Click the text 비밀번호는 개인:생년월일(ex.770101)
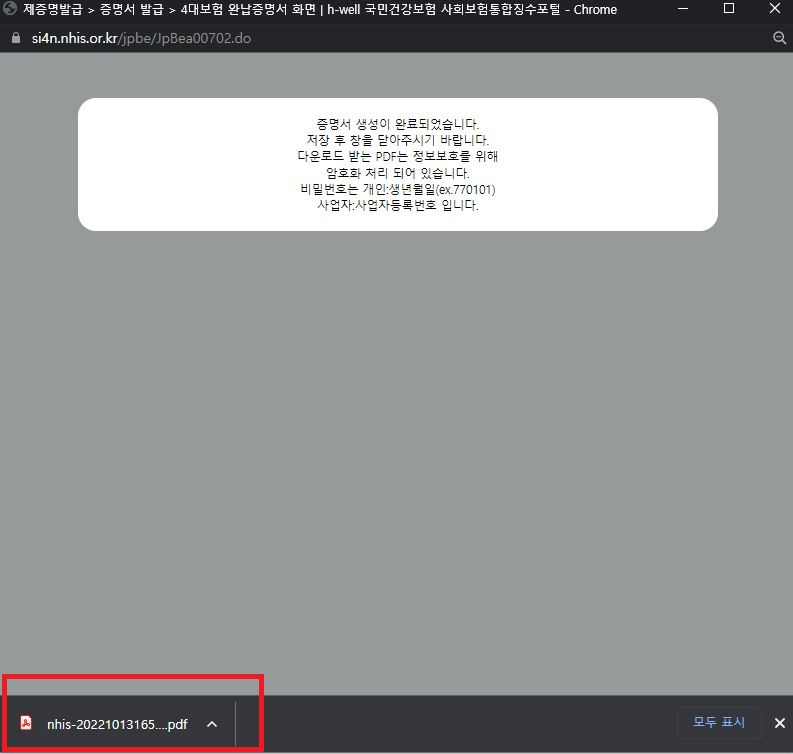The width and height of the screenshot is (793, 754). pyautogui.click(x=398, y=189)
